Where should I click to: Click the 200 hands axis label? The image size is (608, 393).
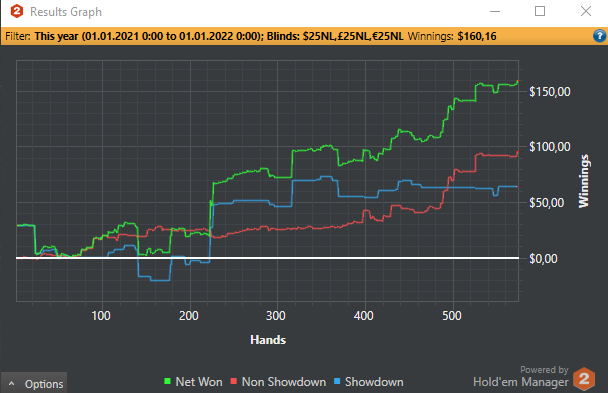coord(189,316)
